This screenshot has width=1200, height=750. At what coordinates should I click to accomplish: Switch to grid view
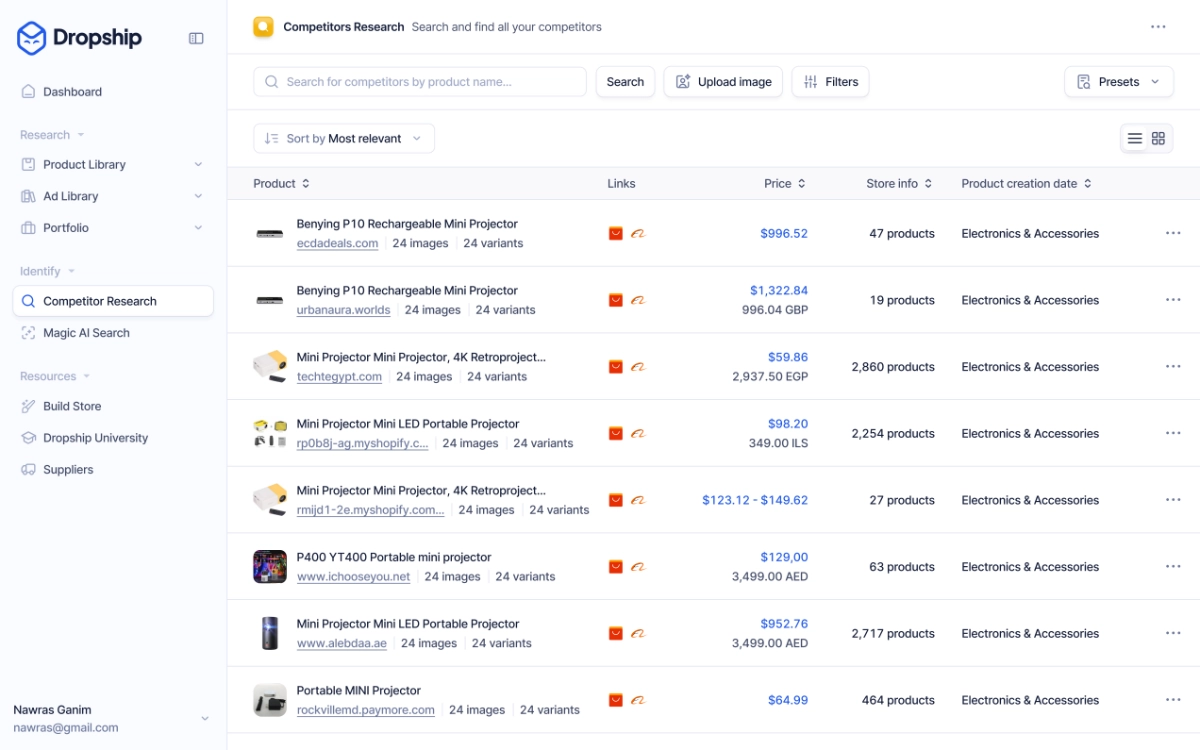point(1158,139)
